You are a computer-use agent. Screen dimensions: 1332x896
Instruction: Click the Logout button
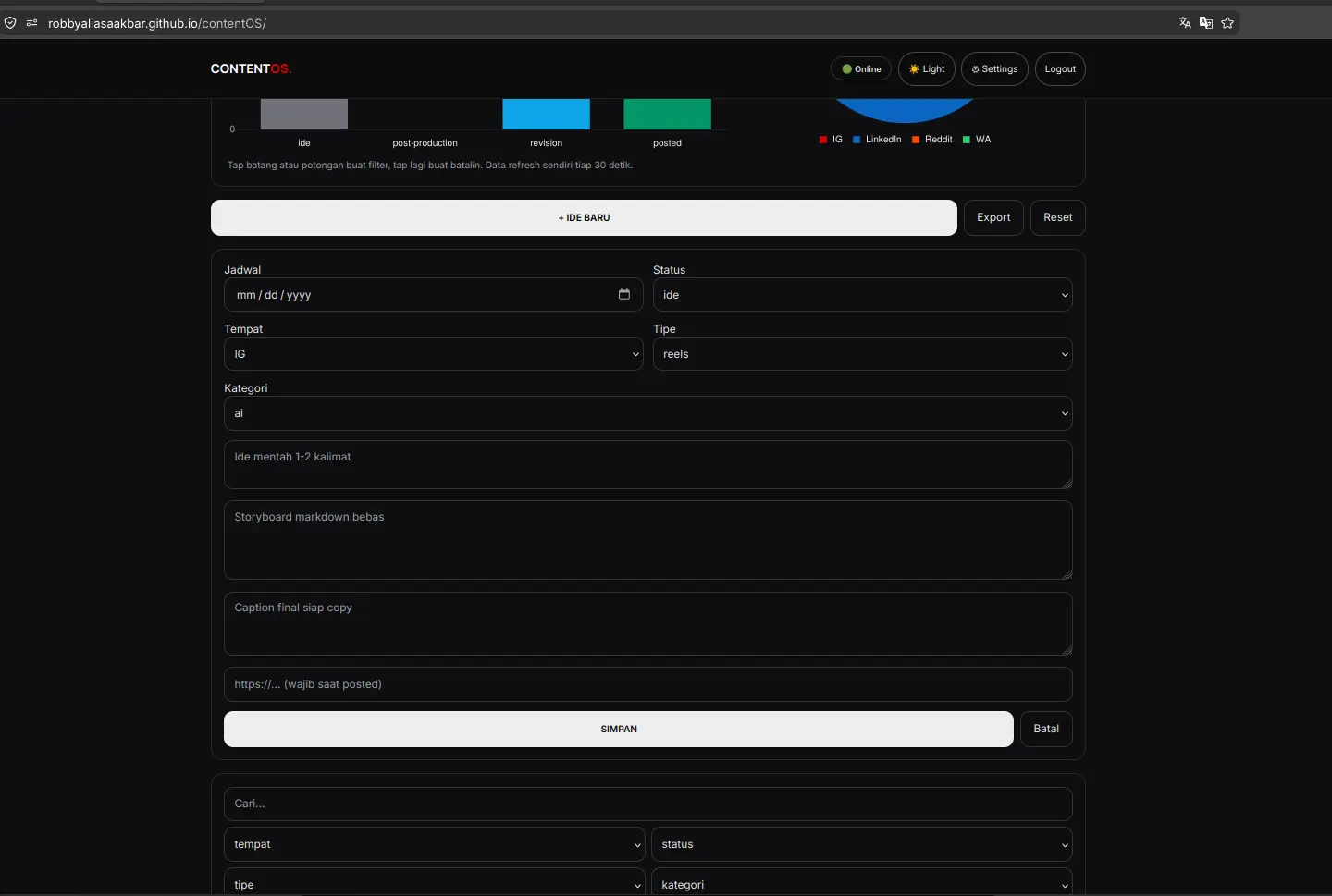(1060, 69)
